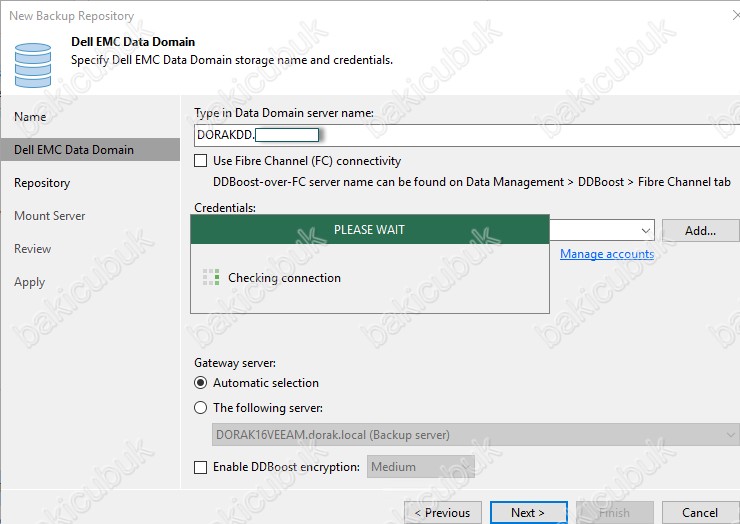Click the Specify Dell EMC Data Domain description text
This screenshot has width=740, height=524.
(232, 60)
